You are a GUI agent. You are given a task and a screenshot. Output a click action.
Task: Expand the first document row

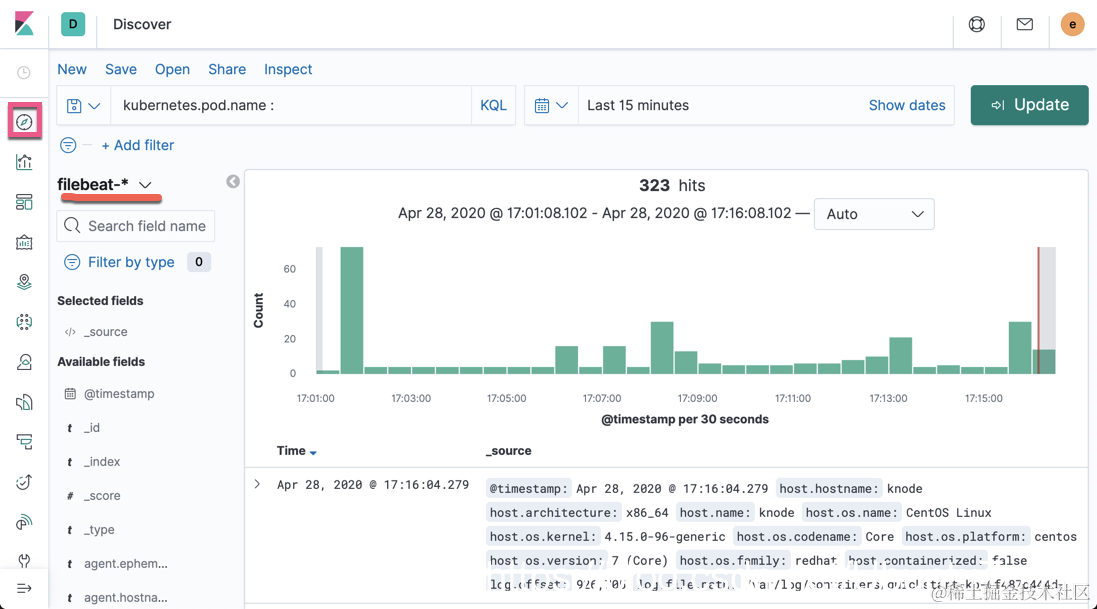pyautogui.click(x=257, y=484)
